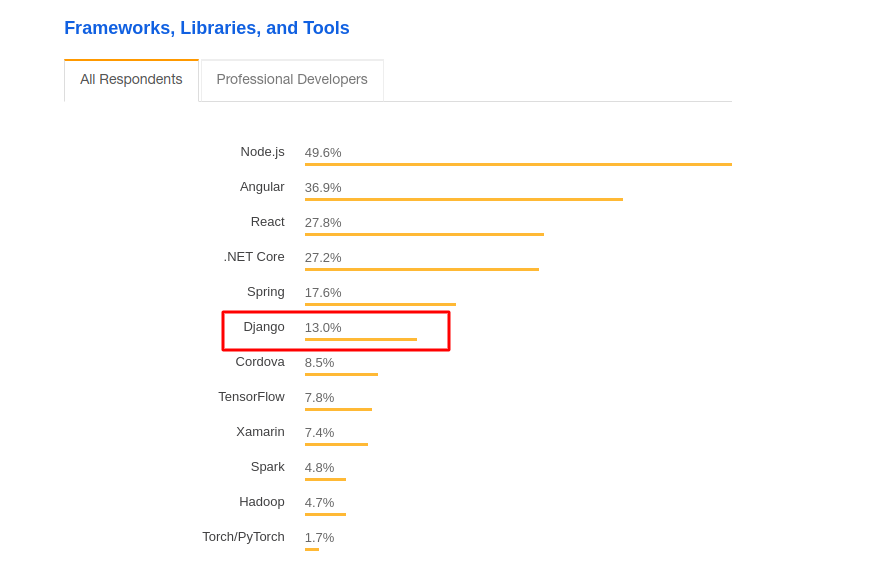Viewport: 883px width, 581px height.
Task: Select the Node.js 49.6% bar
Action: pyautogui.click(x=518, y=164)
